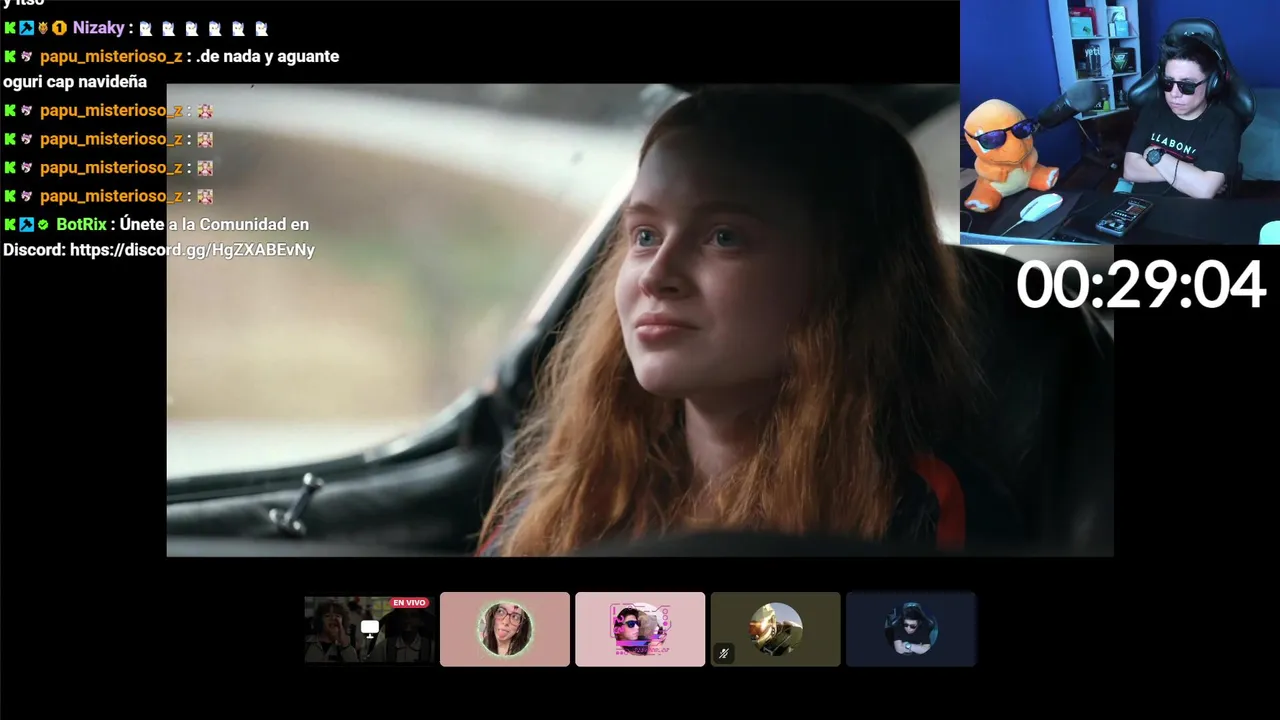Select the participant tile with the pink sunglasses avatar
The width and height of the screenshot is (1280, 720).
point(640,629)
